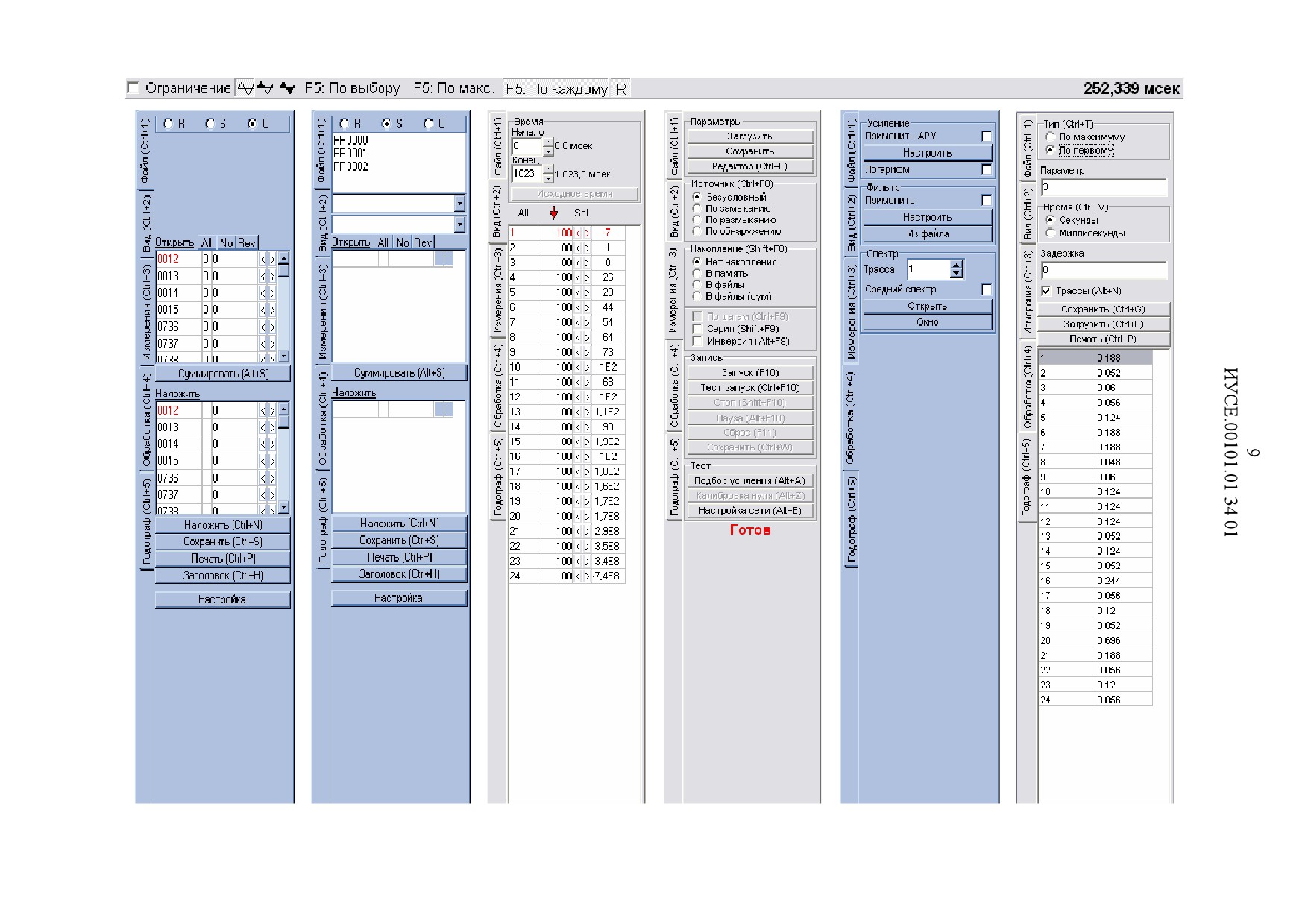Image resolution: width=1308 pixels, height=924 pixels.
Task: Click F5: По выбору in the top toolbar
Action: click(x=352, y=88)
